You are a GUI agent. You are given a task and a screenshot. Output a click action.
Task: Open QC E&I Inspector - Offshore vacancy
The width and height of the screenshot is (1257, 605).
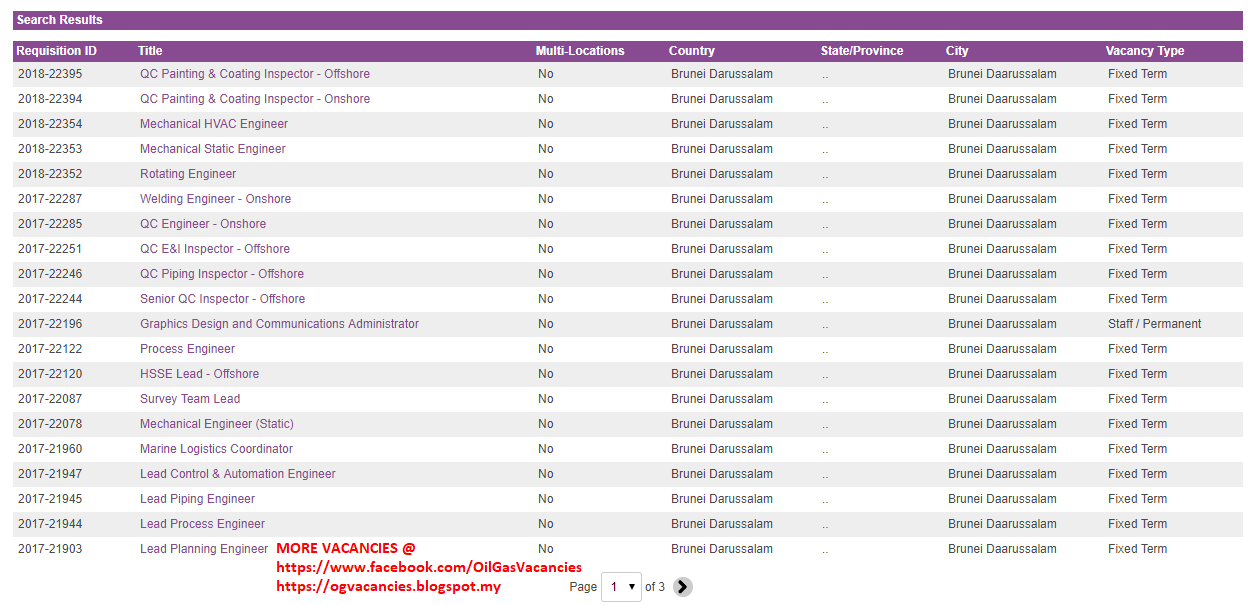[x=215, y=249]
